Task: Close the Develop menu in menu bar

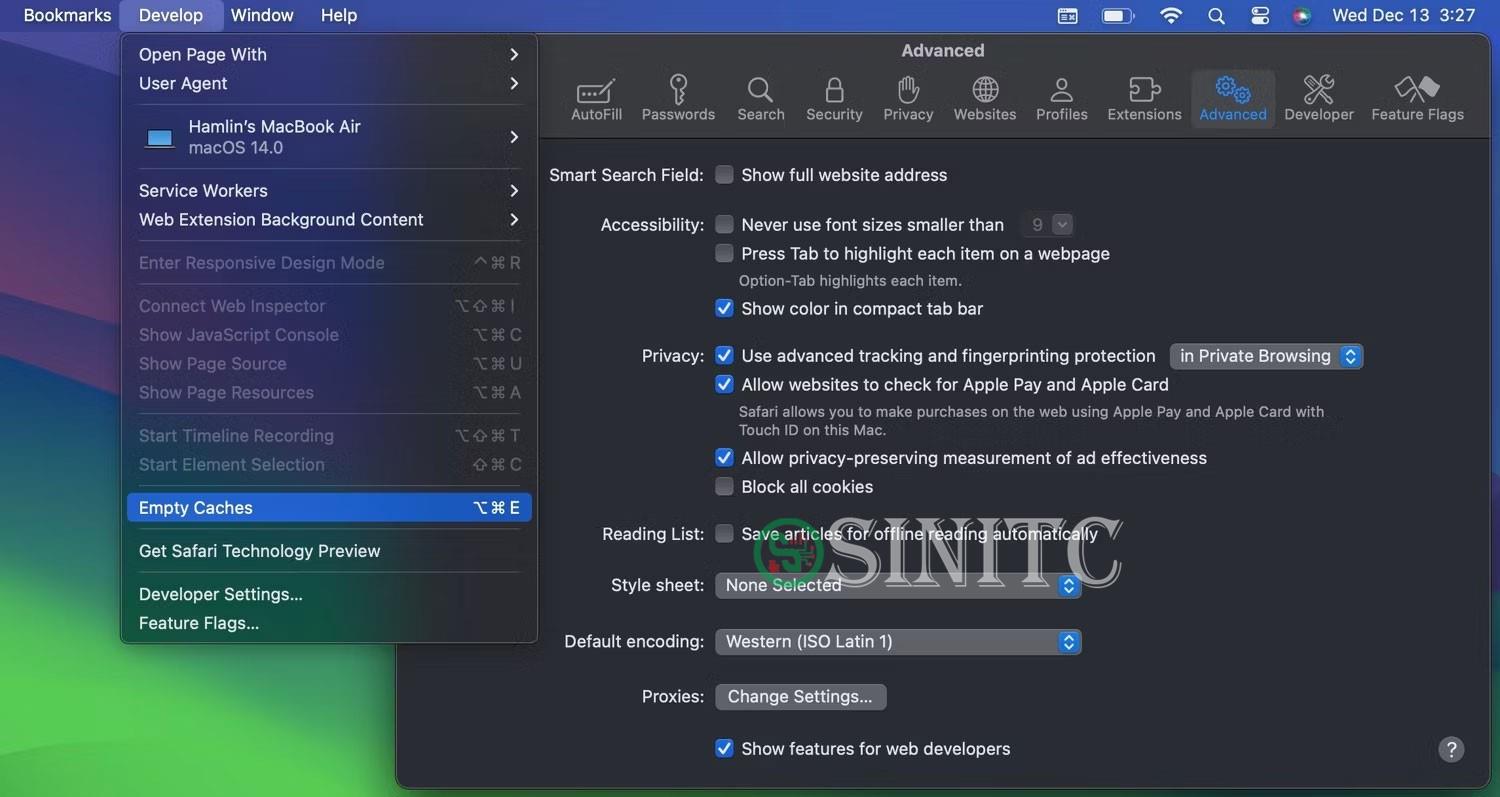Action: 170,15
